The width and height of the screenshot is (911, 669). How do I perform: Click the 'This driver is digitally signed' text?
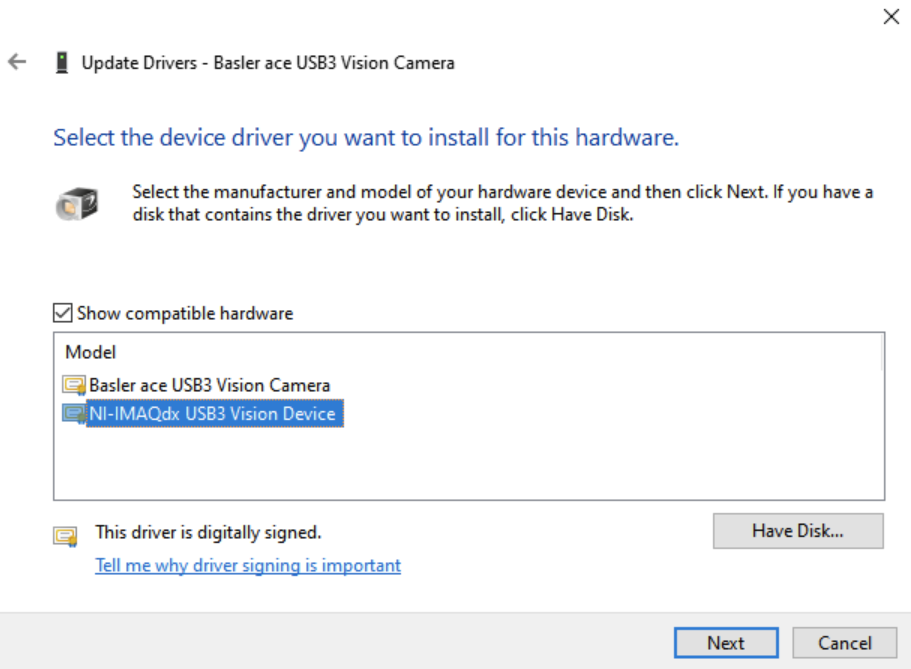[x=208, y=532]
